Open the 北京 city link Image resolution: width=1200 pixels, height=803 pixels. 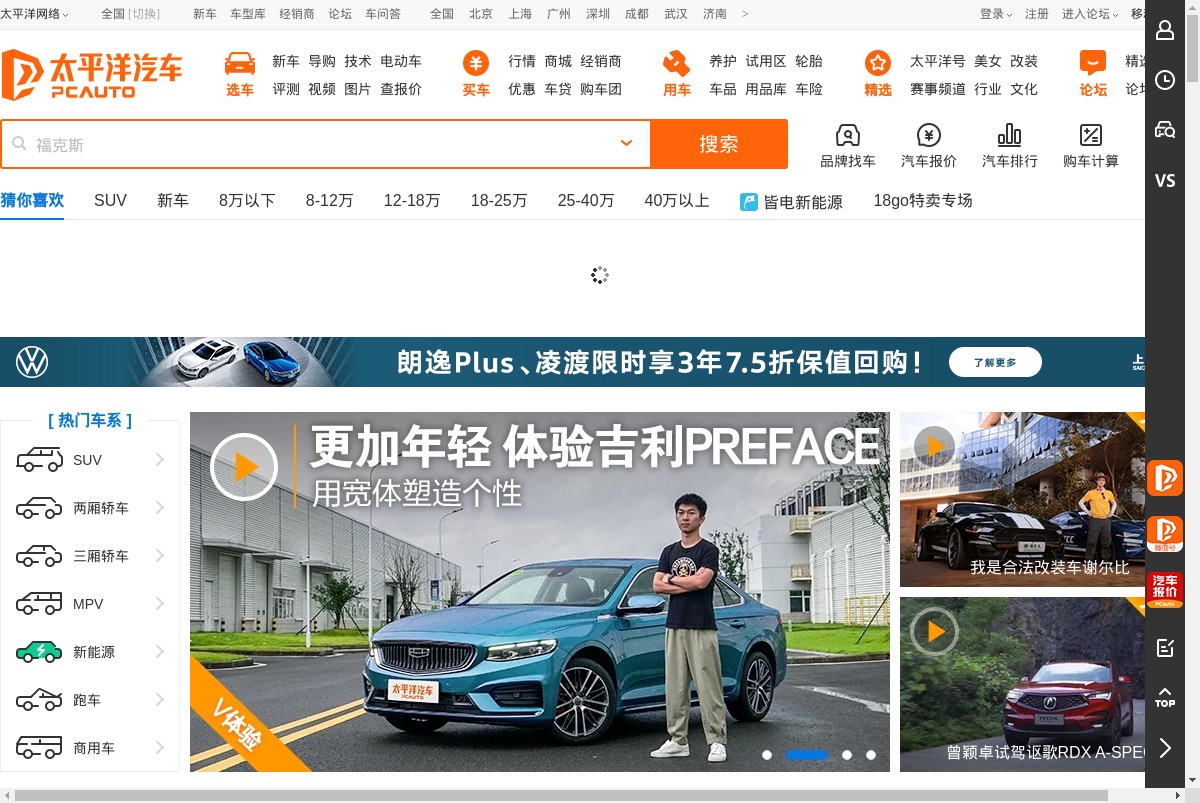pos(481,14)
